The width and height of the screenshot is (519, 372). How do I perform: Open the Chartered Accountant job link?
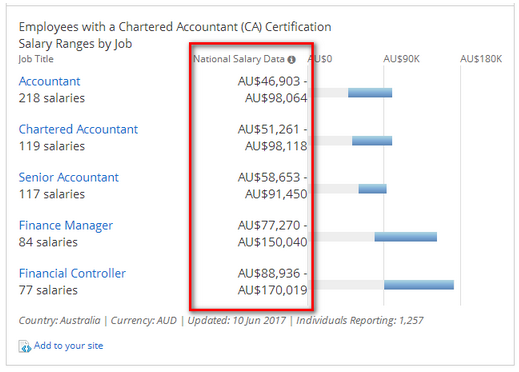(78, 129)
